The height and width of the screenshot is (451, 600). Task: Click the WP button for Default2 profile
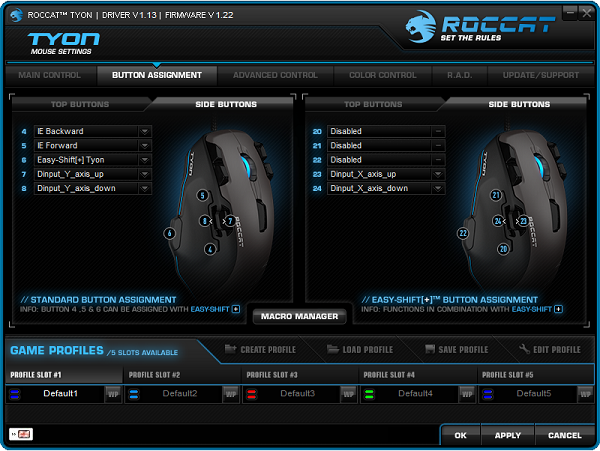[x=231, y=394]
